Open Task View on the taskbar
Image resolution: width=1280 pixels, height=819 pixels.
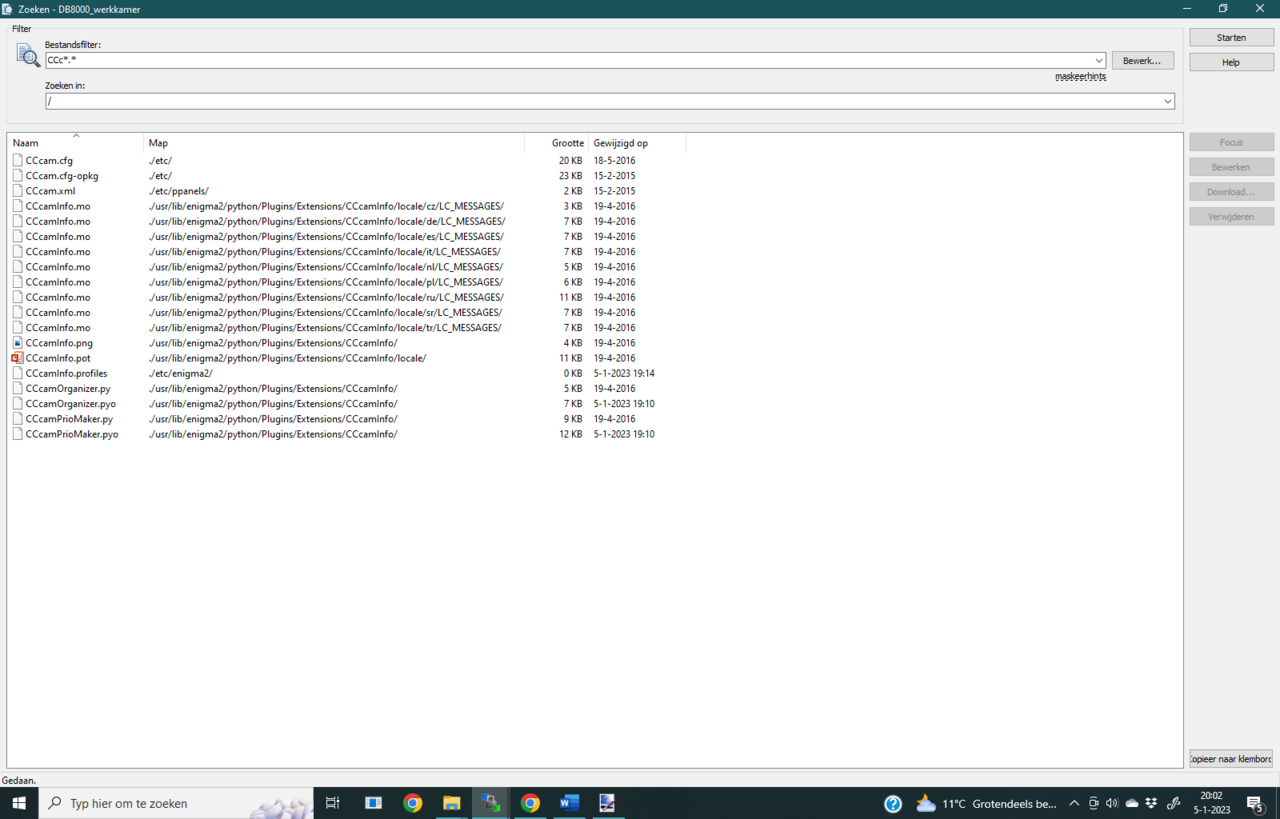click(333, 803)
